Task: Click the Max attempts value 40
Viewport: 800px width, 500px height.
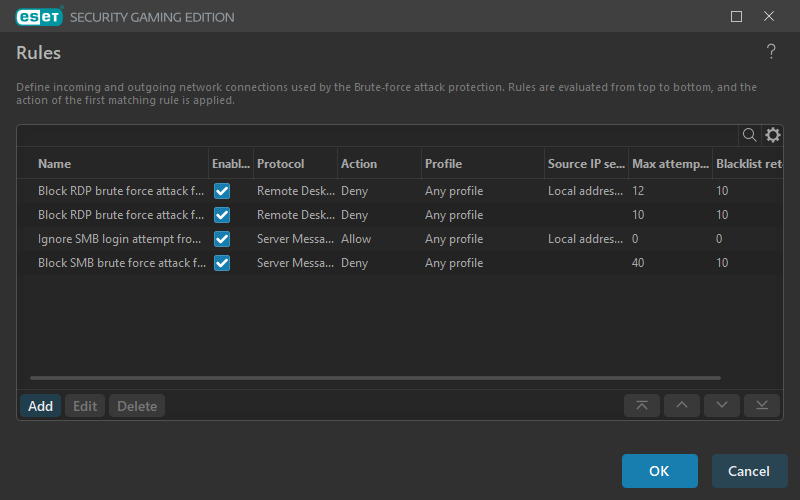Action: coord(638,263)
